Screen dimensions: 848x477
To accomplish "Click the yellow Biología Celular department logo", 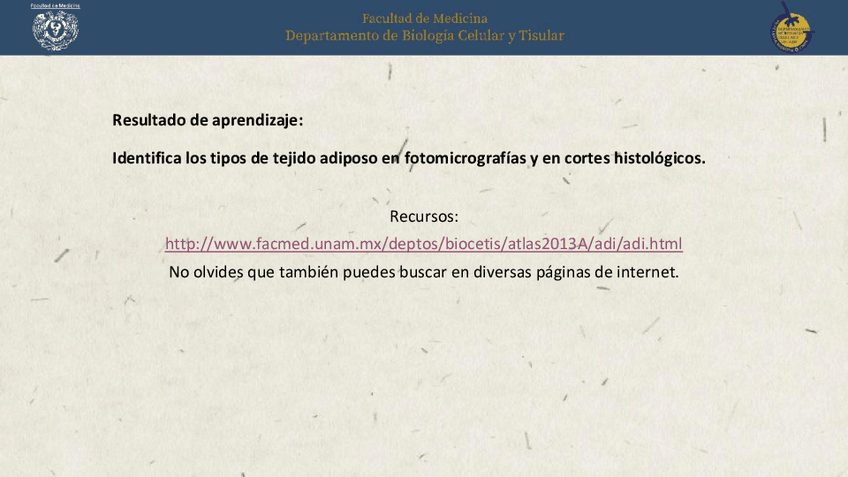I will point(792,27).
